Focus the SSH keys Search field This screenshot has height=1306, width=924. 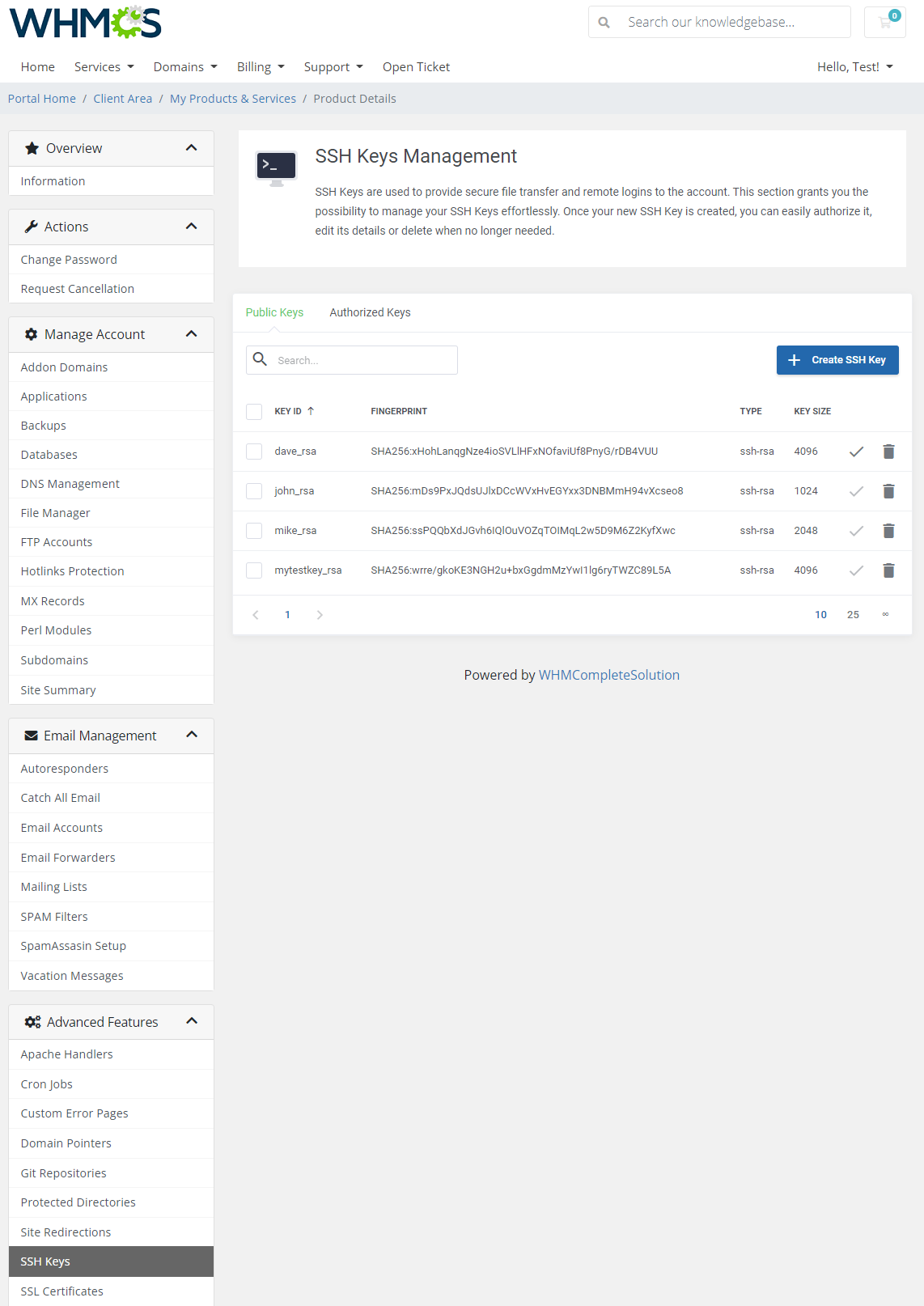pyautogui.click(x=362, y=360)
